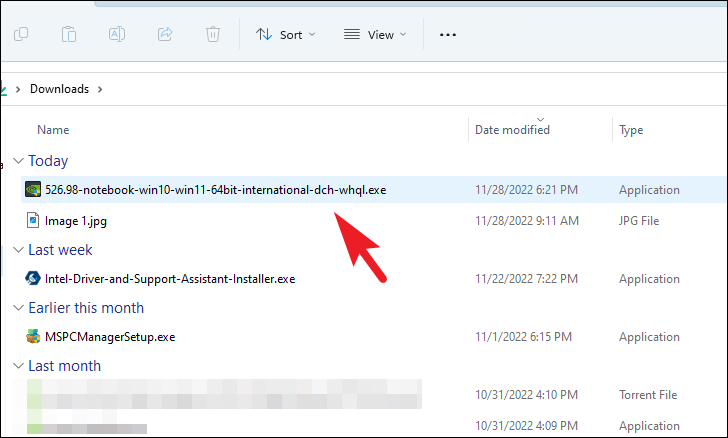
Task: Click the Copy icon in toolbar
Action: coord(21,34)
